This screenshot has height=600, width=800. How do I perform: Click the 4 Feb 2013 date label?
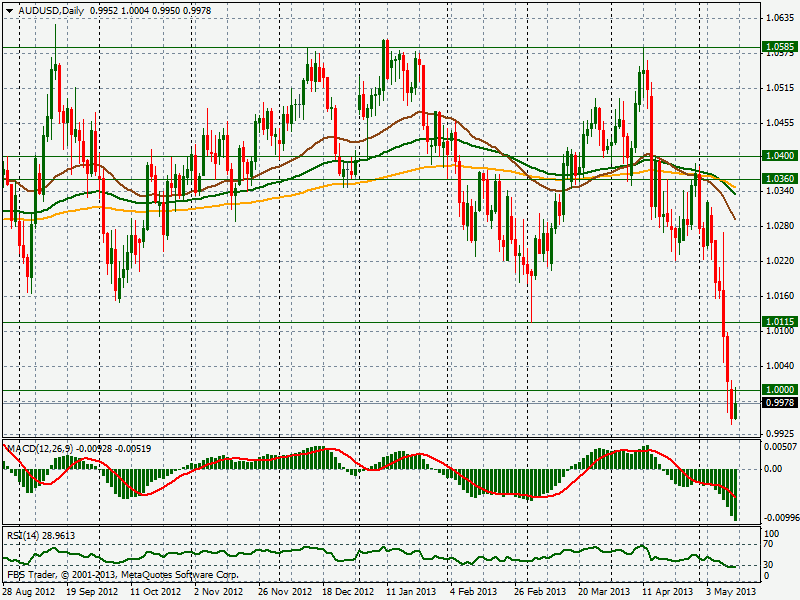click(x=473, y=591)
